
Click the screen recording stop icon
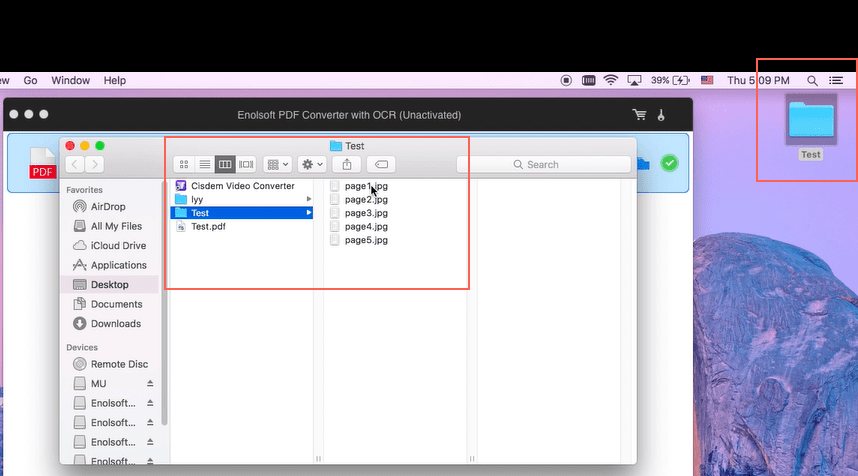pyautogui.click(x=566, y=80)
